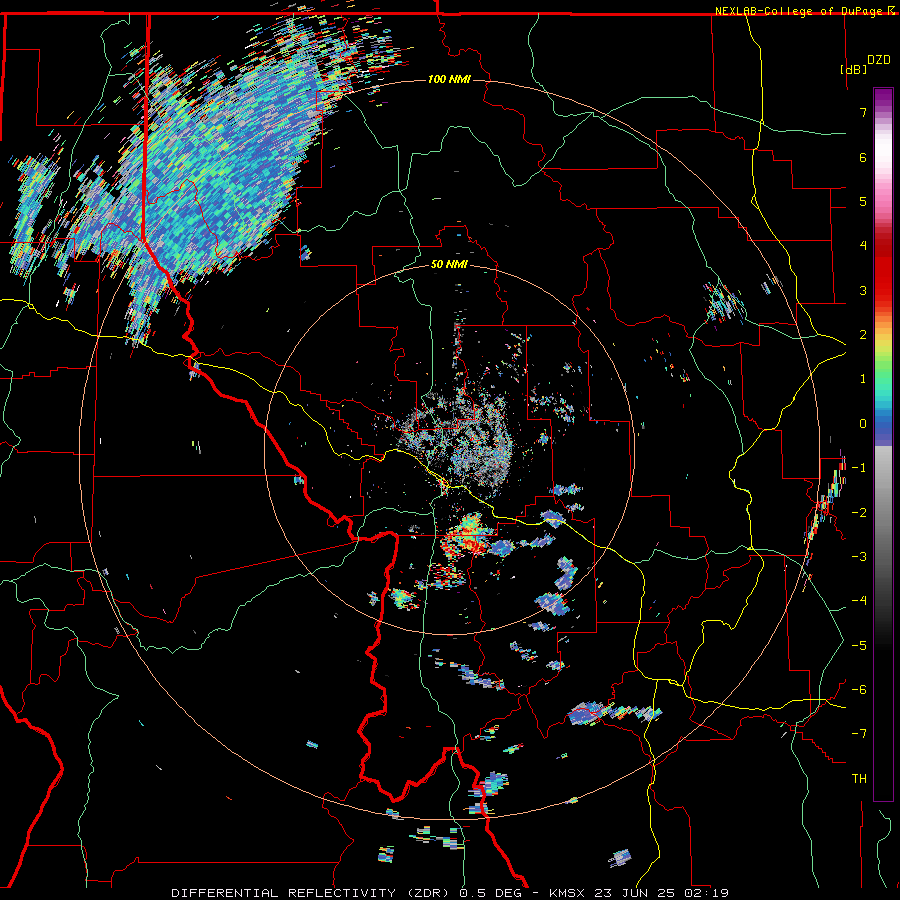
Task: Click the 5 value on the color scale
Action: tap(863, 201)
